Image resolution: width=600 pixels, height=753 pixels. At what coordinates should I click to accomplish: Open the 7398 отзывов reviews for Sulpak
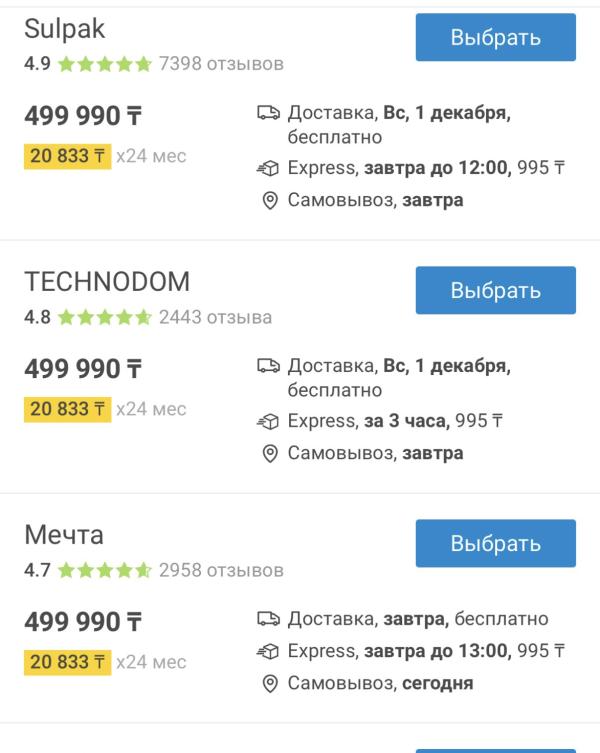tap(221, 64)
